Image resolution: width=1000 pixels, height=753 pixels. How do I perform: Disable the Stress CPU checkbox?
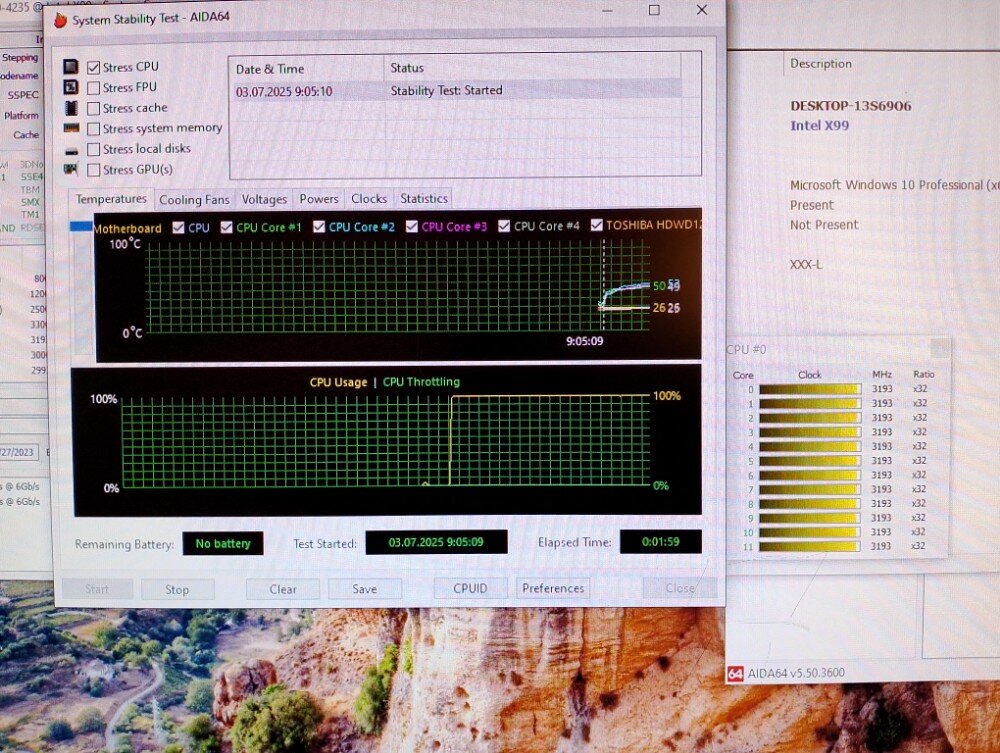click(x=94, y=68)
